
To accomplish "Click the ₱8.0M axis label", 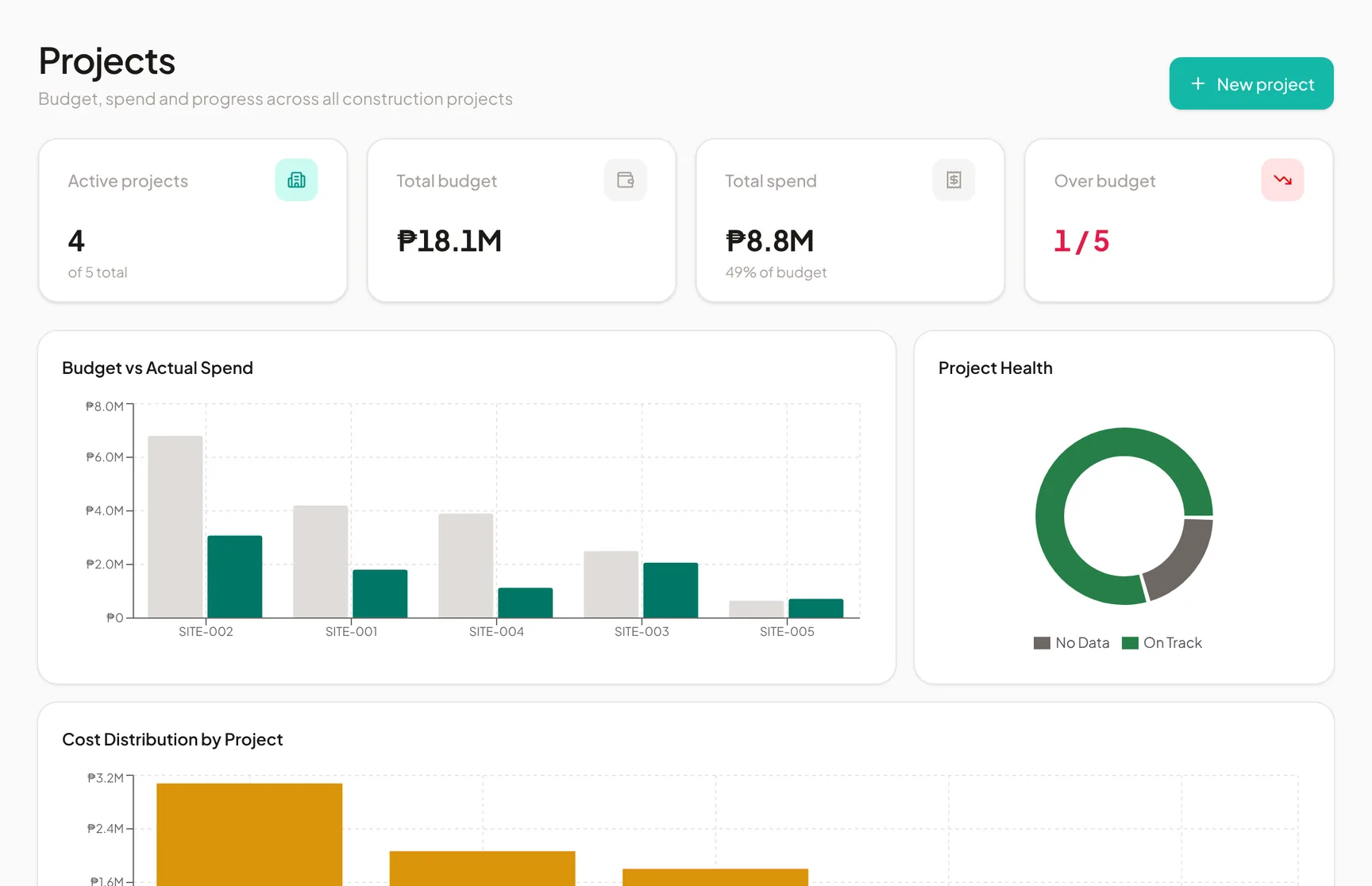I will (105, 406).
